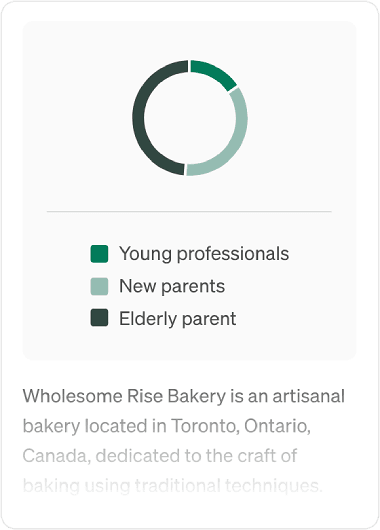Viewport: 380px width, 530px height.
Task: Select the Elderly parent legend label
Action: pyautogui.click(x=178, y=318)
